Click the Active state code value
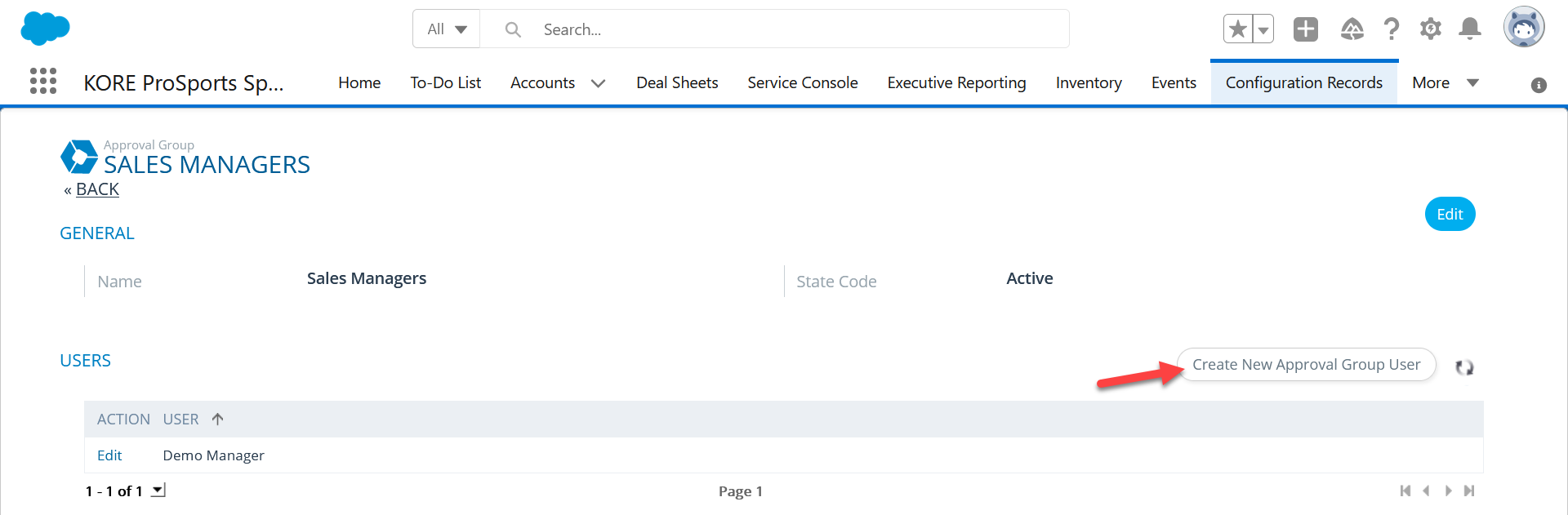 tap(1029, 278)
